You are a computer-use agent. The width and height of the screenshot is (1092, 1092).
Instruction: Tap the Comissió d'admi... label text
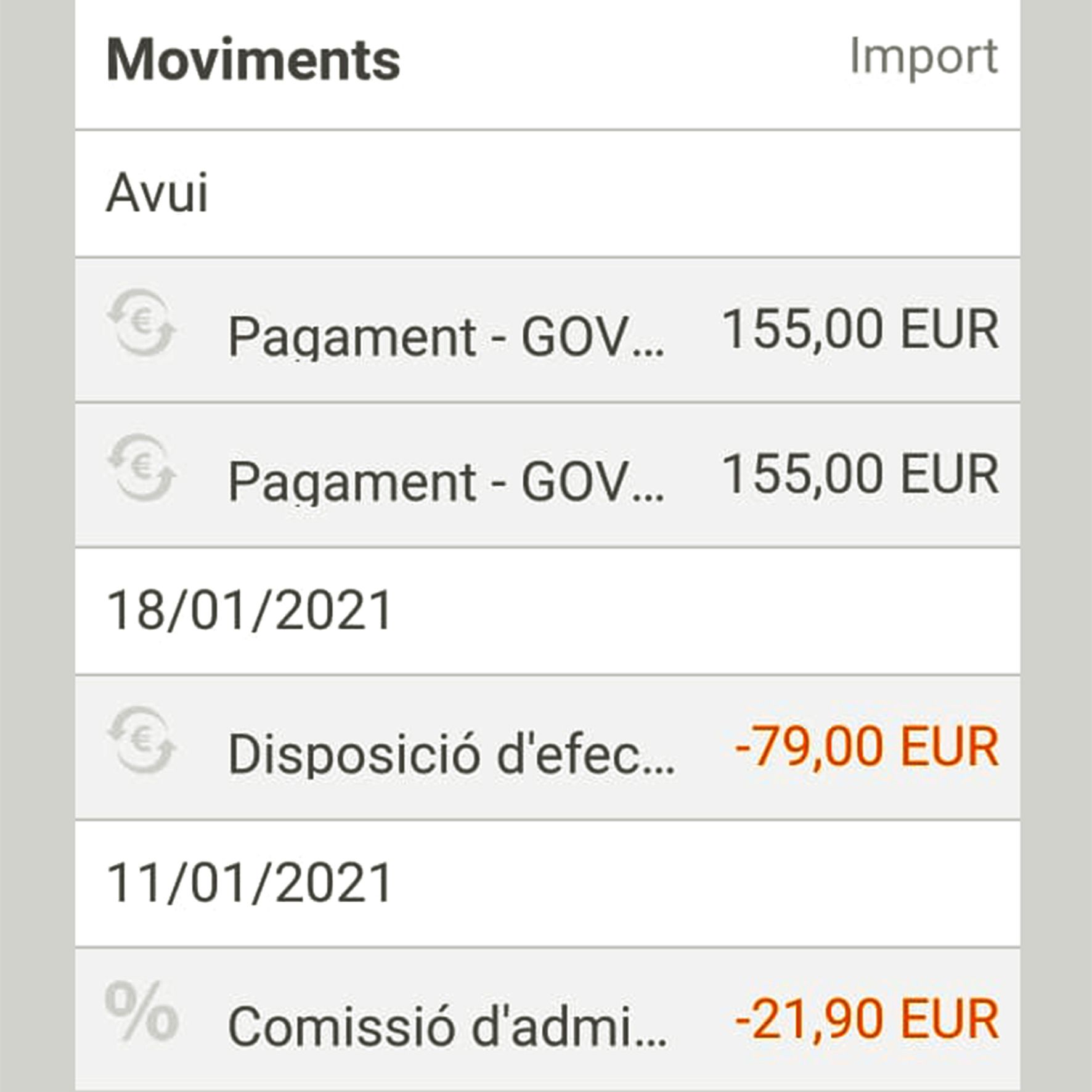[447, 1026]
